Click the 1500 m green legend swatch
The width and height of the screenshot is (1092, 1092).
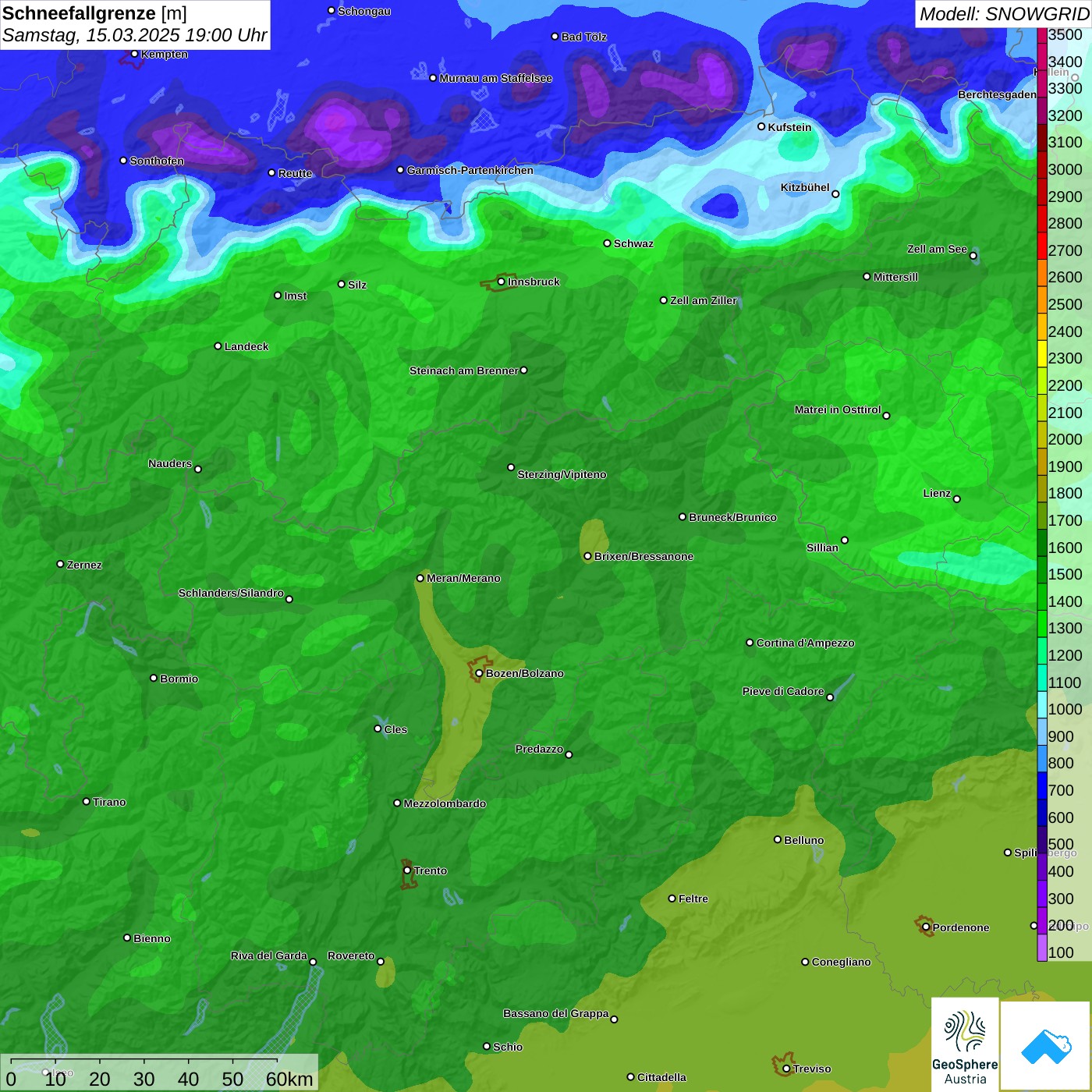[1042, 569]
